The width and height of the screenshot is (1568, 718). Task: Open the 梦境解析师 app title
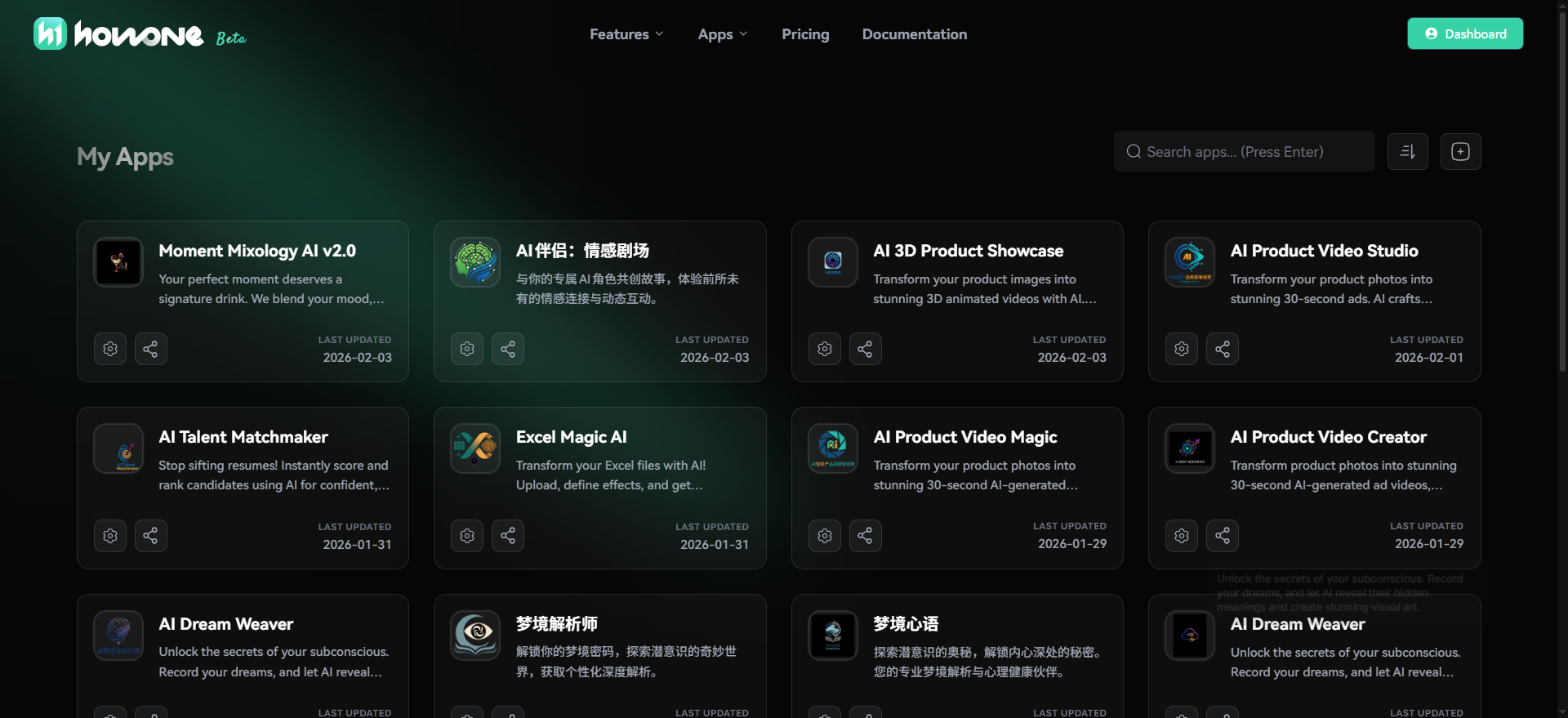point(557,624)
